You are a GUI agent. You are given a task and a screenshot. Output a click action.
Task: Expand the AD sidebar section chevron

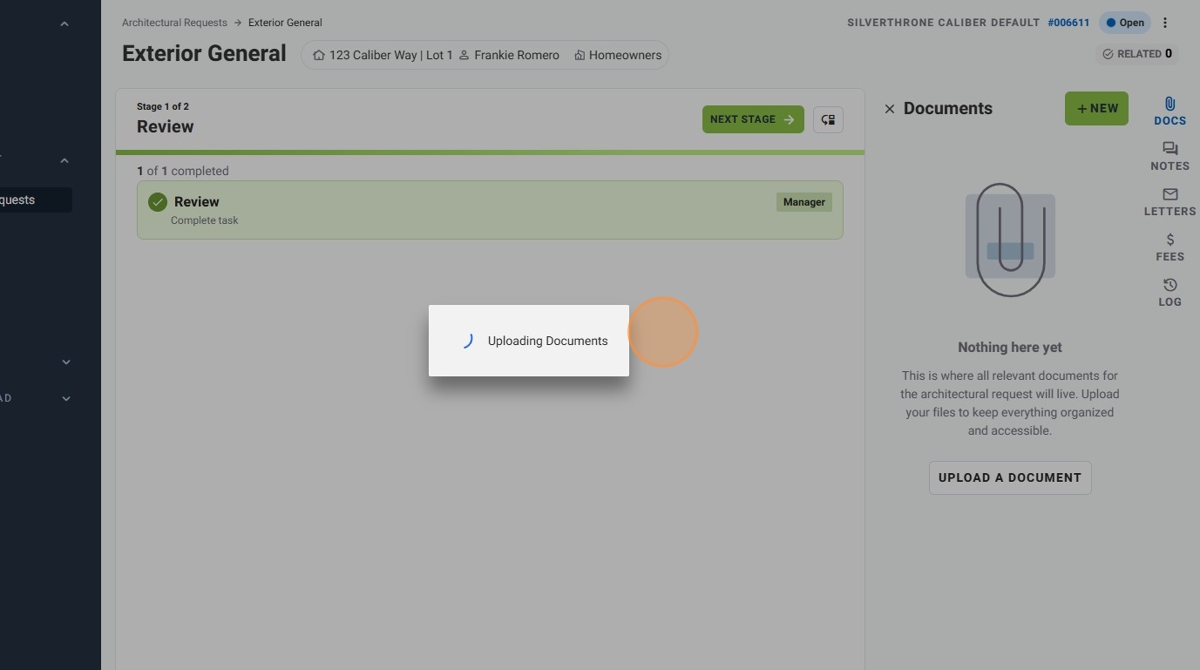[x=66, y=398]
